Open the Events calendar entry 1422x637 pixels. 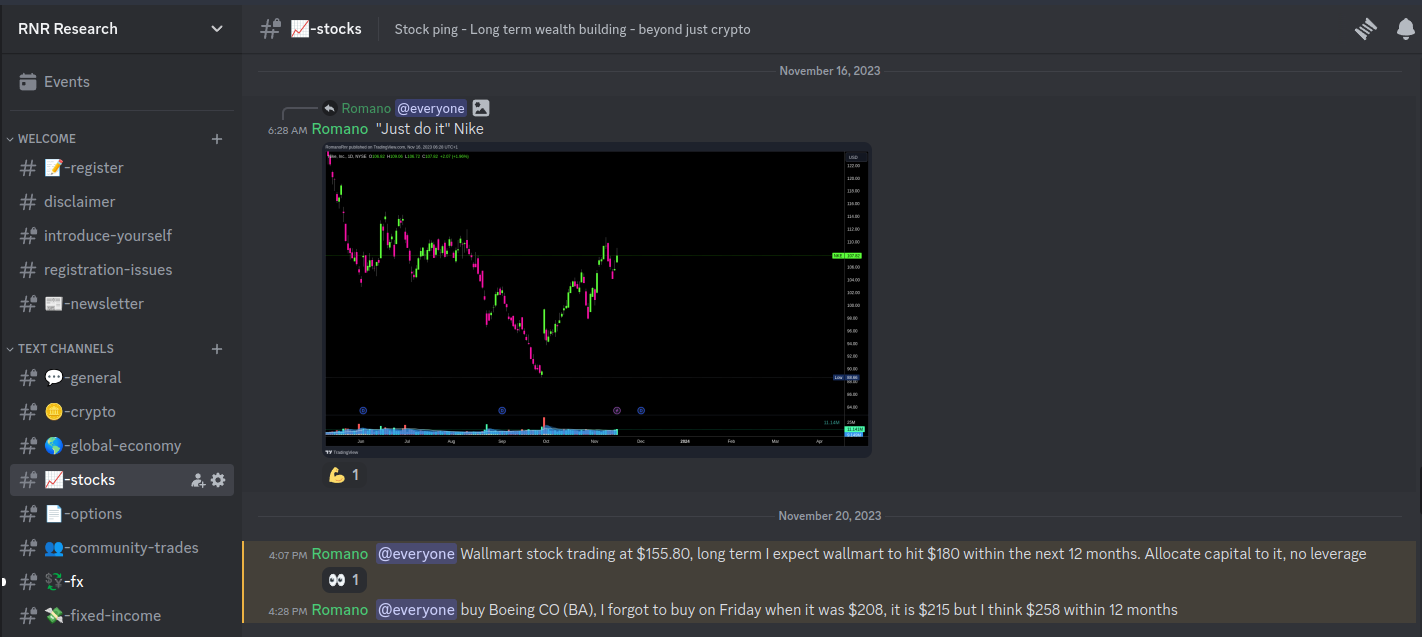click(x=121, y=82)
